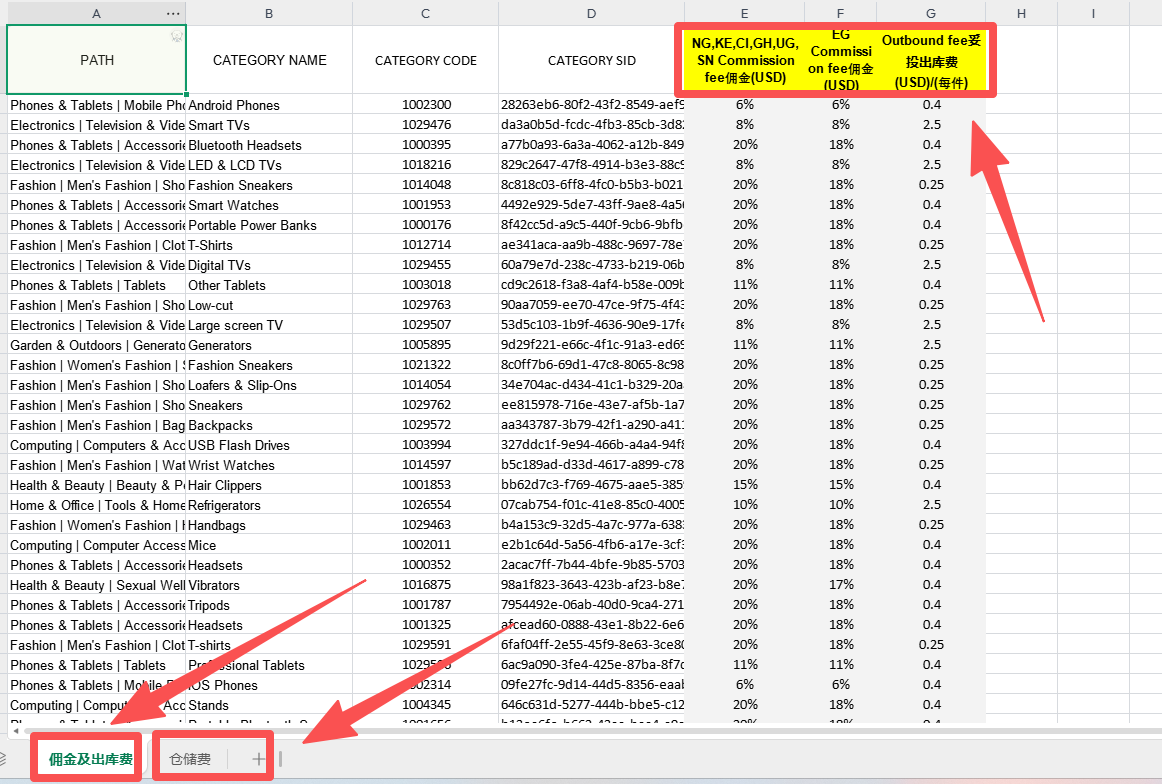Click the Health & Beauty path for Vibrators

point(96,585)
